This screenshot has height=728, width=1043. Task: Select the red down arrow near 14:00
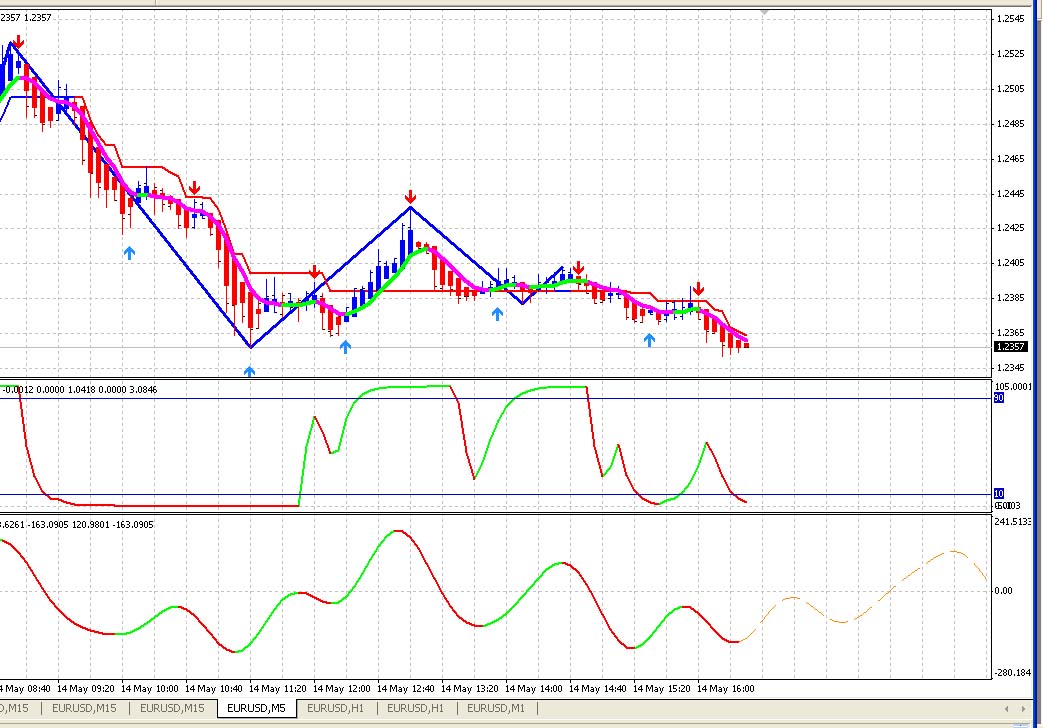click(578, 268)
